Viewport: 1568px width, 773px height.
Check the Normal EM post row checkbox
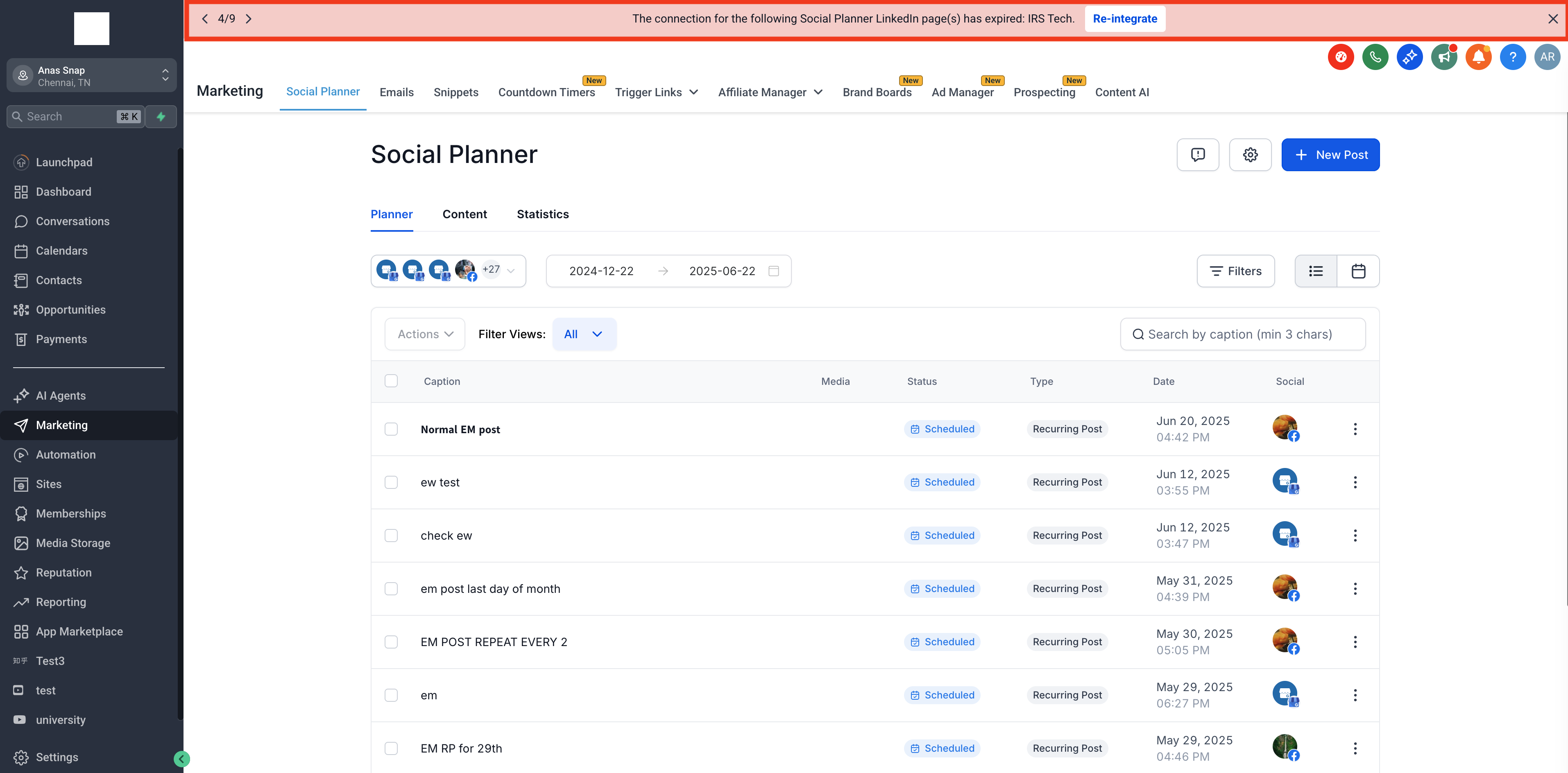tap(391, 429)
